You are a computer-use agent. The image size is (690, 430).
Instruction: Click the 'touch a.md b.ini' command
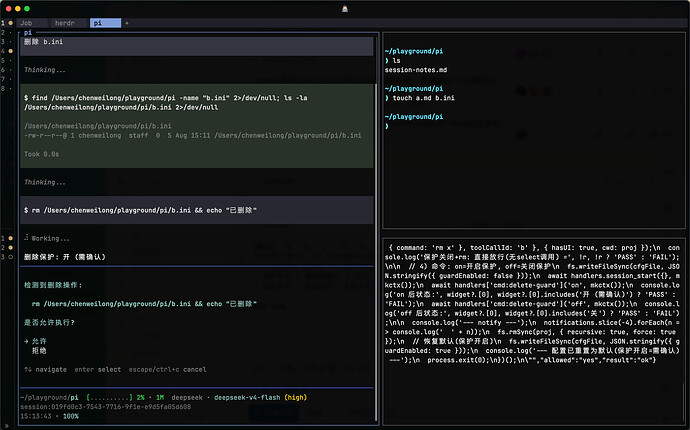click(x=423, y=98)
